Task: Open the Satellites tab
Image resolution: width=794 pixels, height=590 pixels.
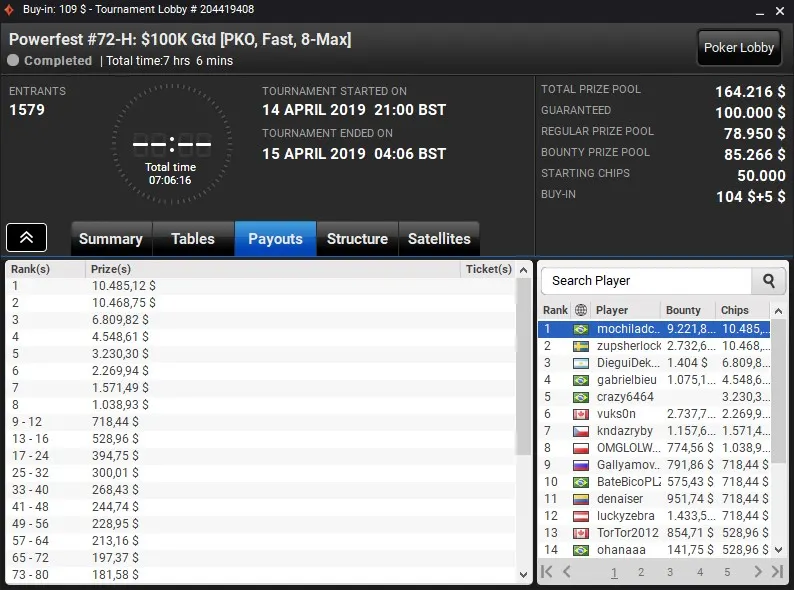Action: [x=439, y=239]
